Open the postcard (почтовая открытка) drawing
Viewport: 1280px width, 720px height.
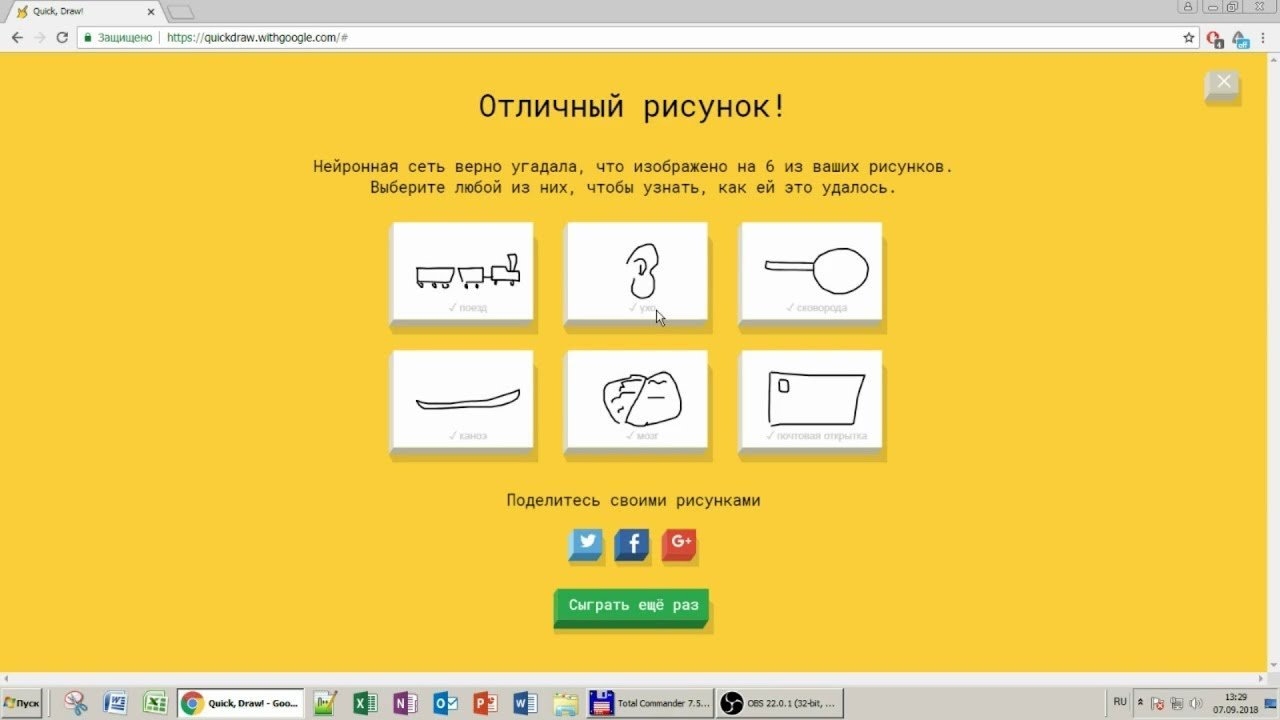[x=810, y=400]
